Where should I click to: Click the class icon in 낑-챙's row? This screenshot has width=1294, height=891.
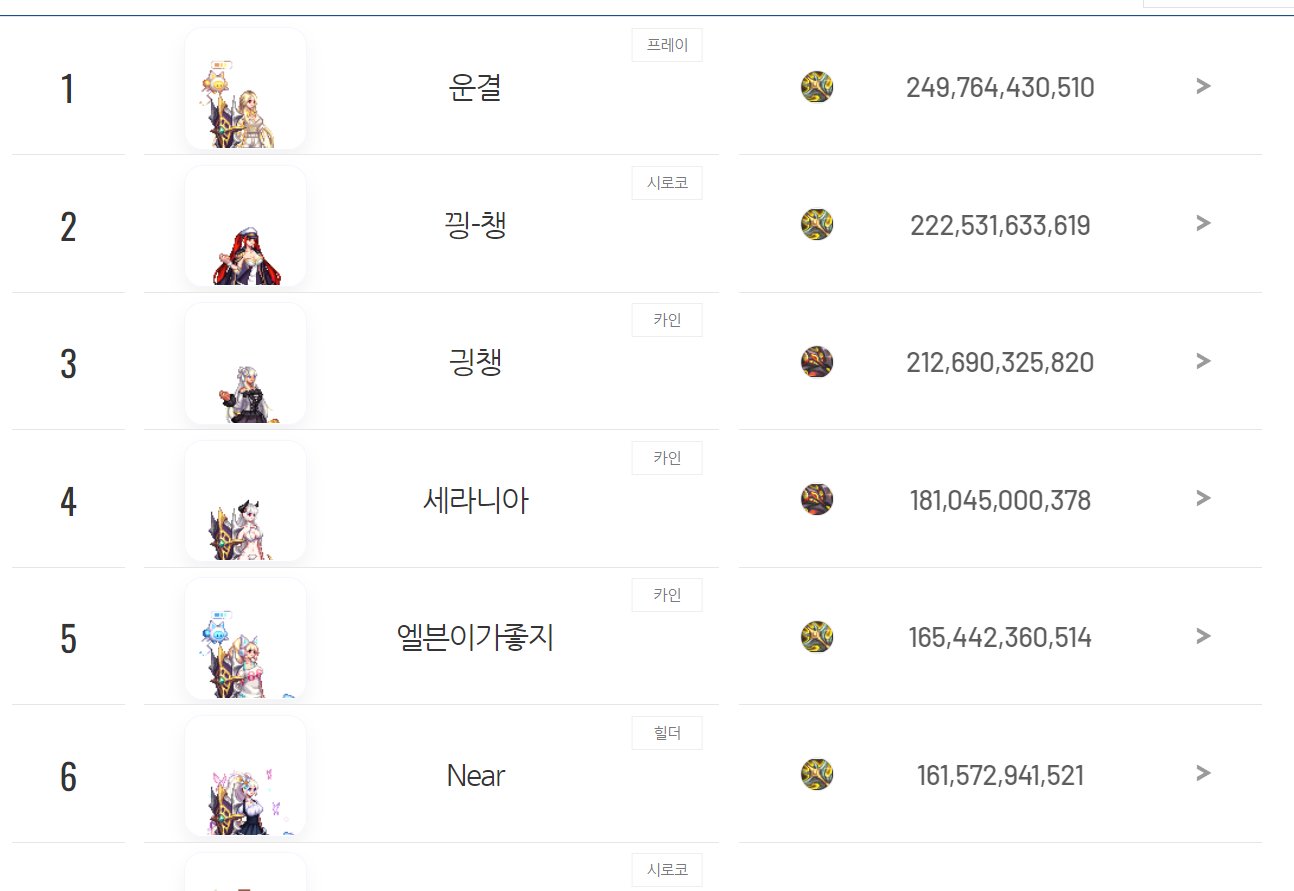pyautogui.click(x=817, y=224)
